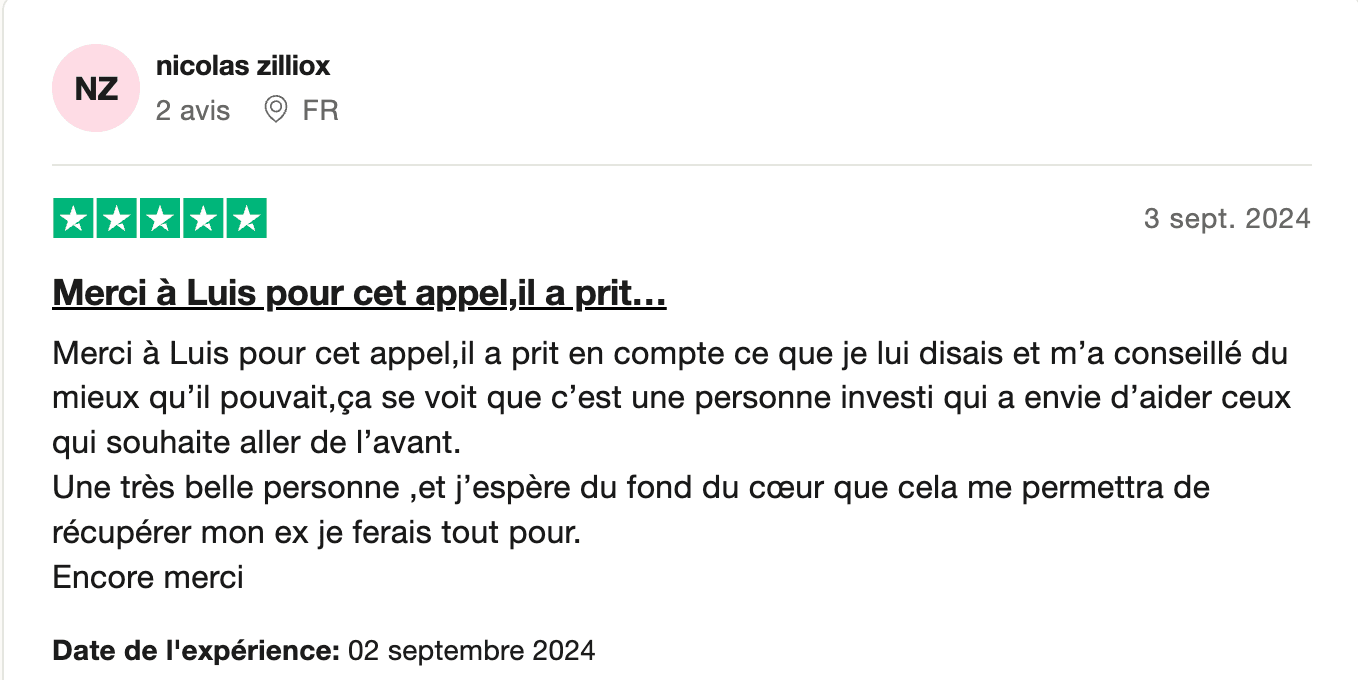1358x680 pixels.
Task: Click the line "récupérer mon ex je ferais tout pour."
Action: pos(316,532)
